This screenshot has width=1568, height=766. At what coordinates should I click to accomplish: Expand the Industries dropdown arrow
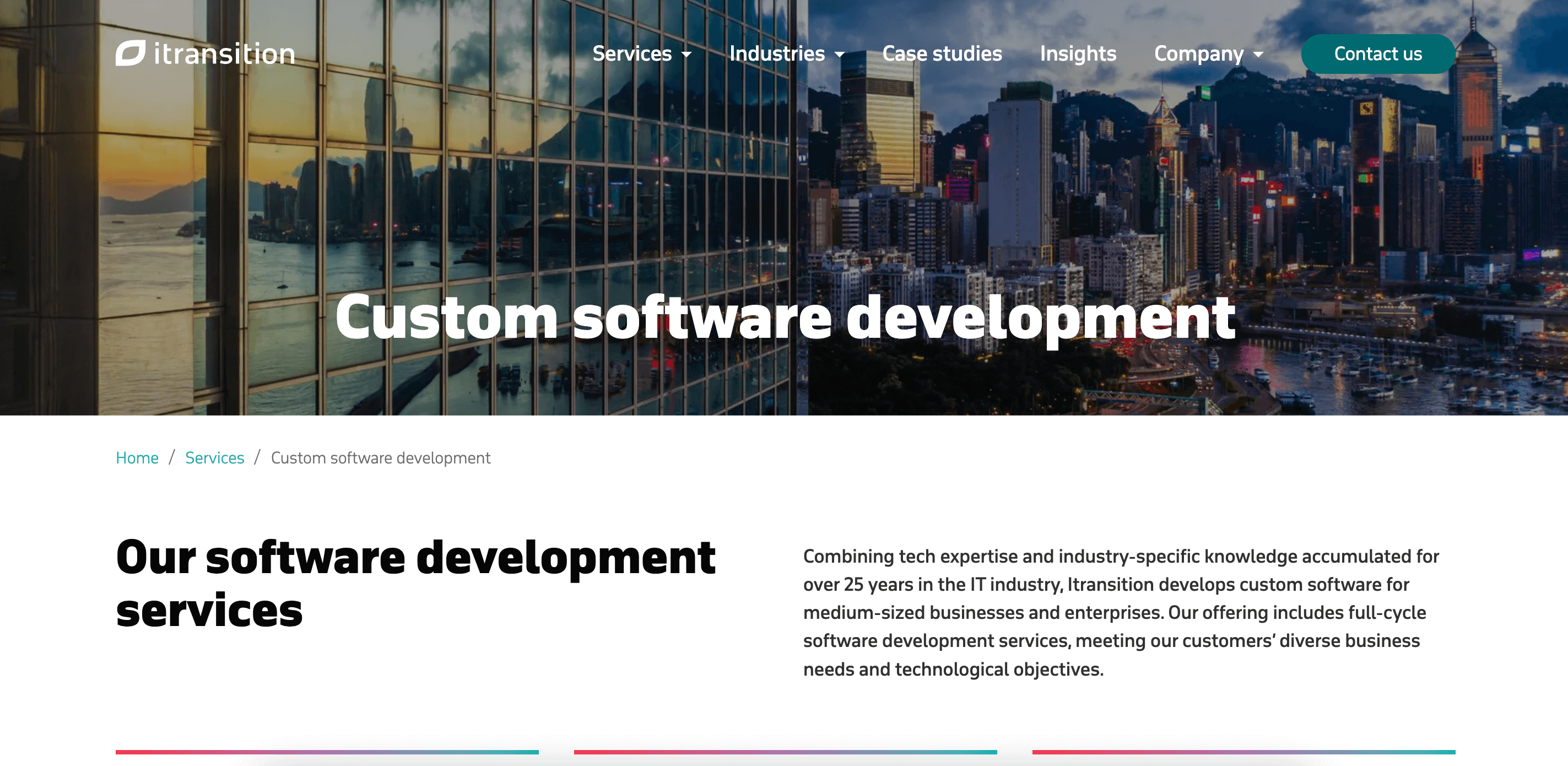(x=840, y=55)
